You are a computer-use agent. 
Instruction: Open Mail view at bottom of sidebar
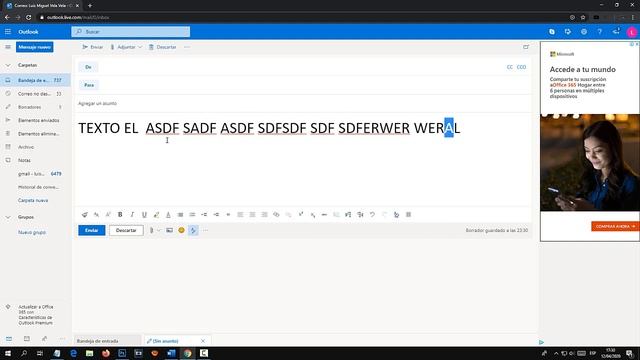click(9, 339)
